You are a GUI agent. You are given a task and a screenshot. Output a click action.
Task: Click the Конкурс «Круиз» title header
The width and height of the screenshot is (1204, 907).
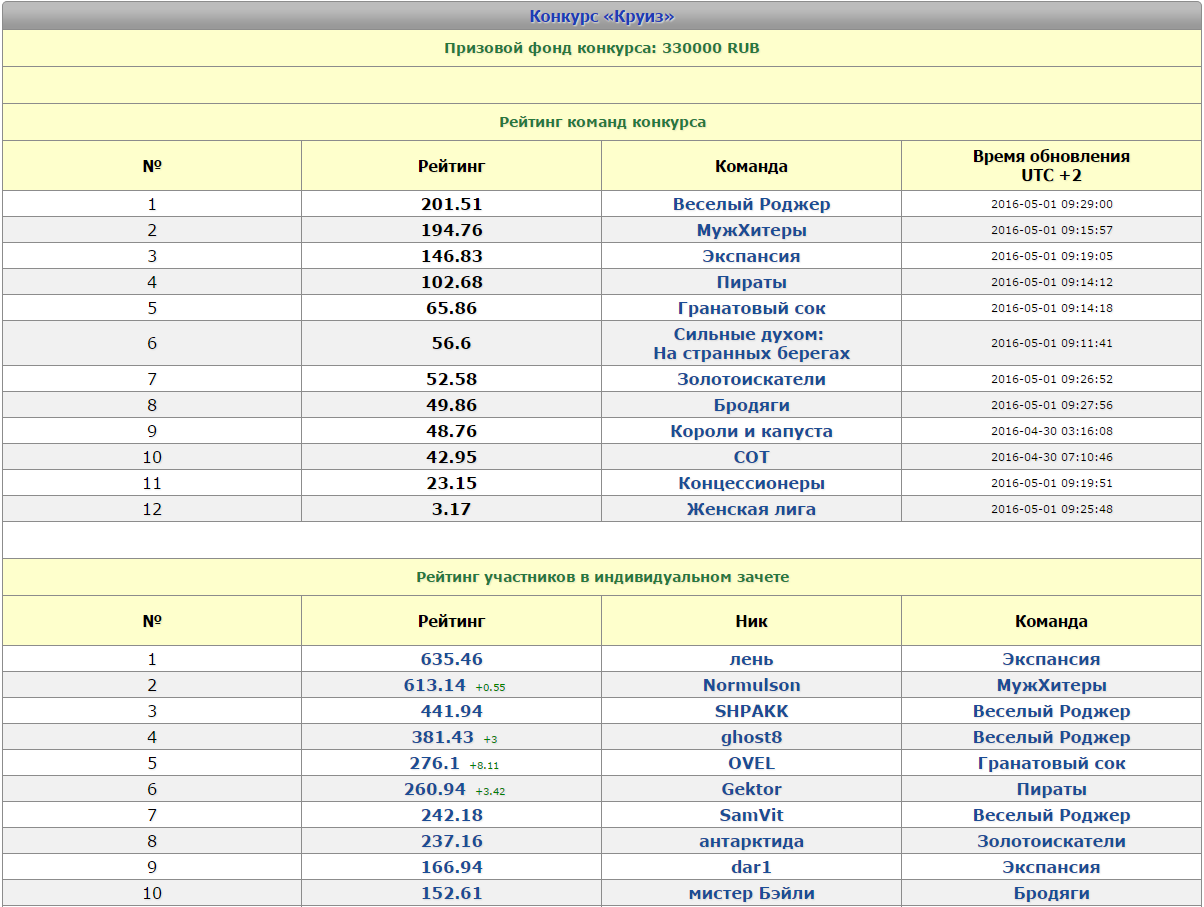(602, 16)
